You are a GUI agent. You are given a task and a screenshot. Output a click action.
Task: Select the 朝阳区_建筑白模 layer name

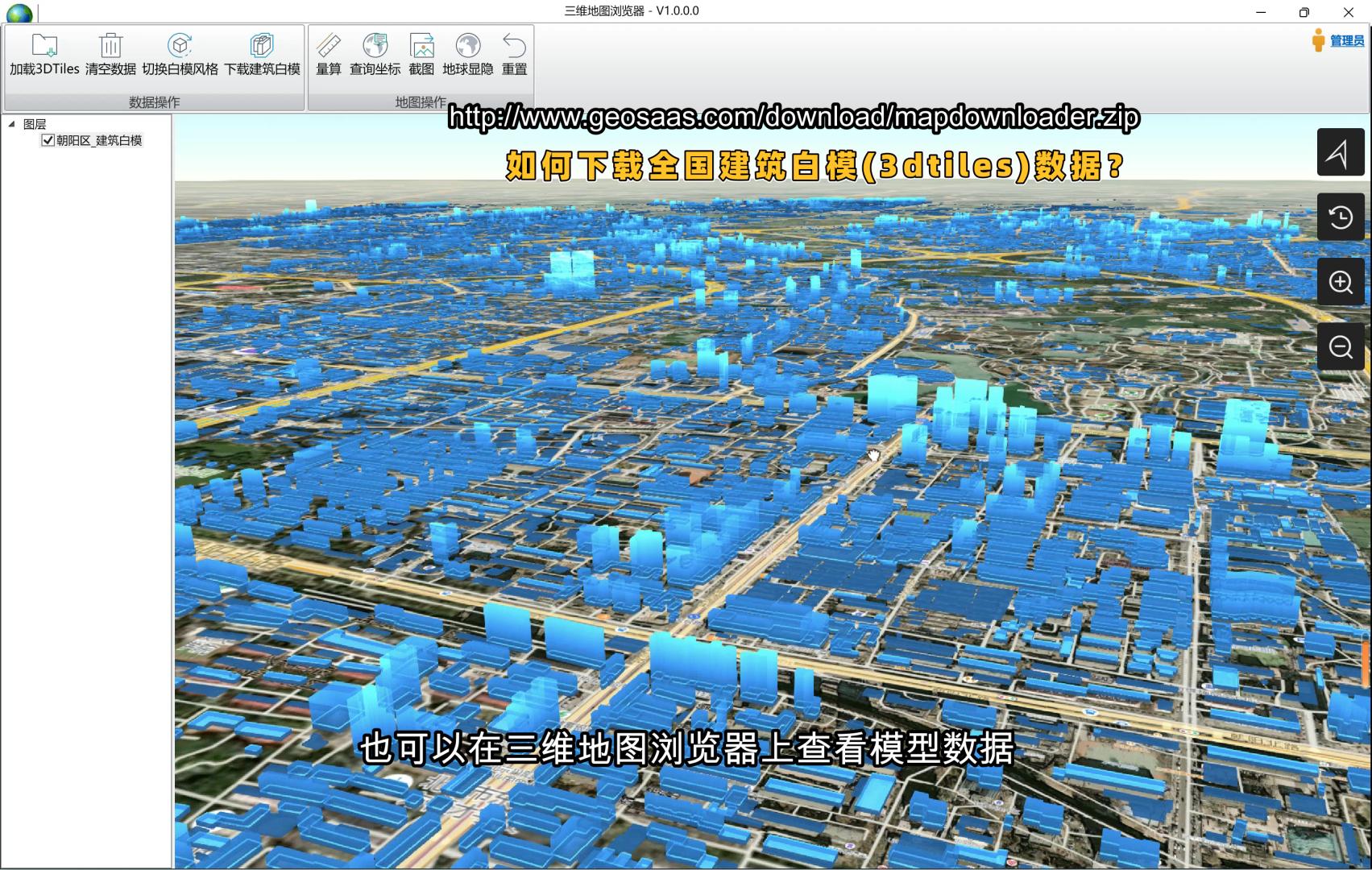tap(99, 140)
